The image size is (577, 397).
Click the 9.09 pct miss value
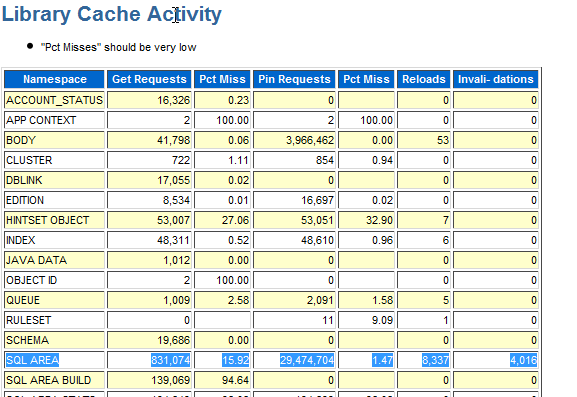pyautogui.click(x=382, y=320)
